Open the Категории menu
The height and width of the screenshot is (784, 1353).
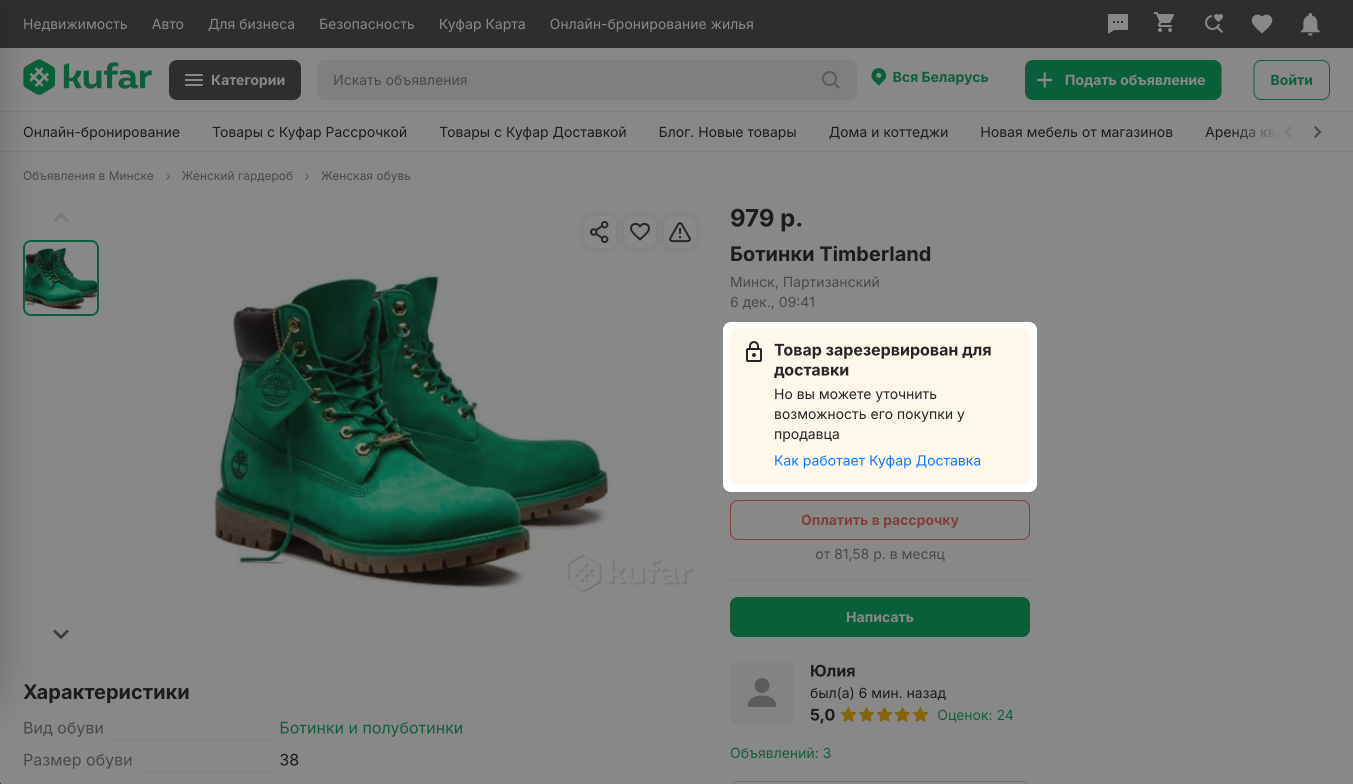(x=235, y=80)
